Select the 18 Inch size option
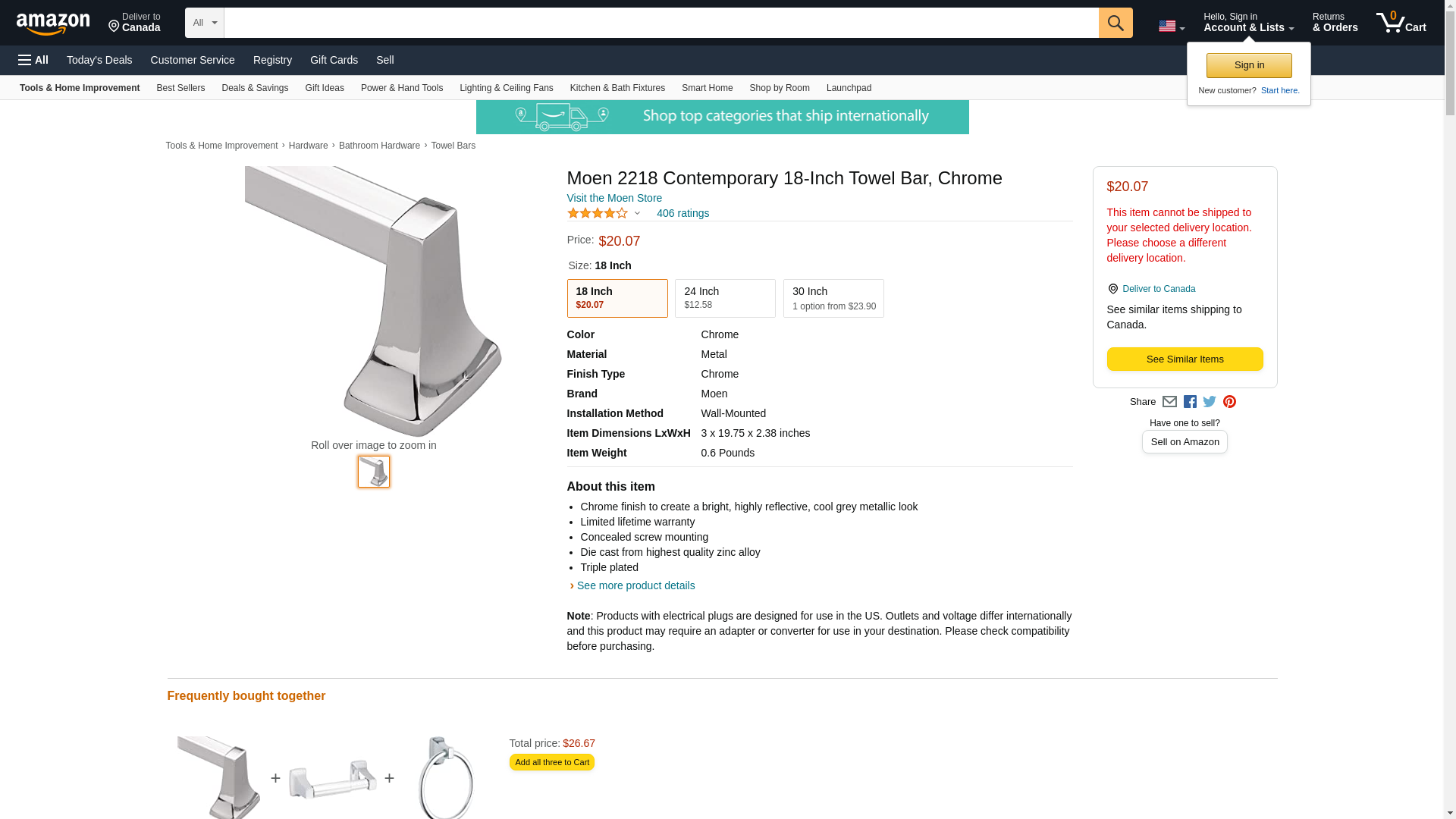Screen dimensions: 1456x819 (x=617, y=298)
